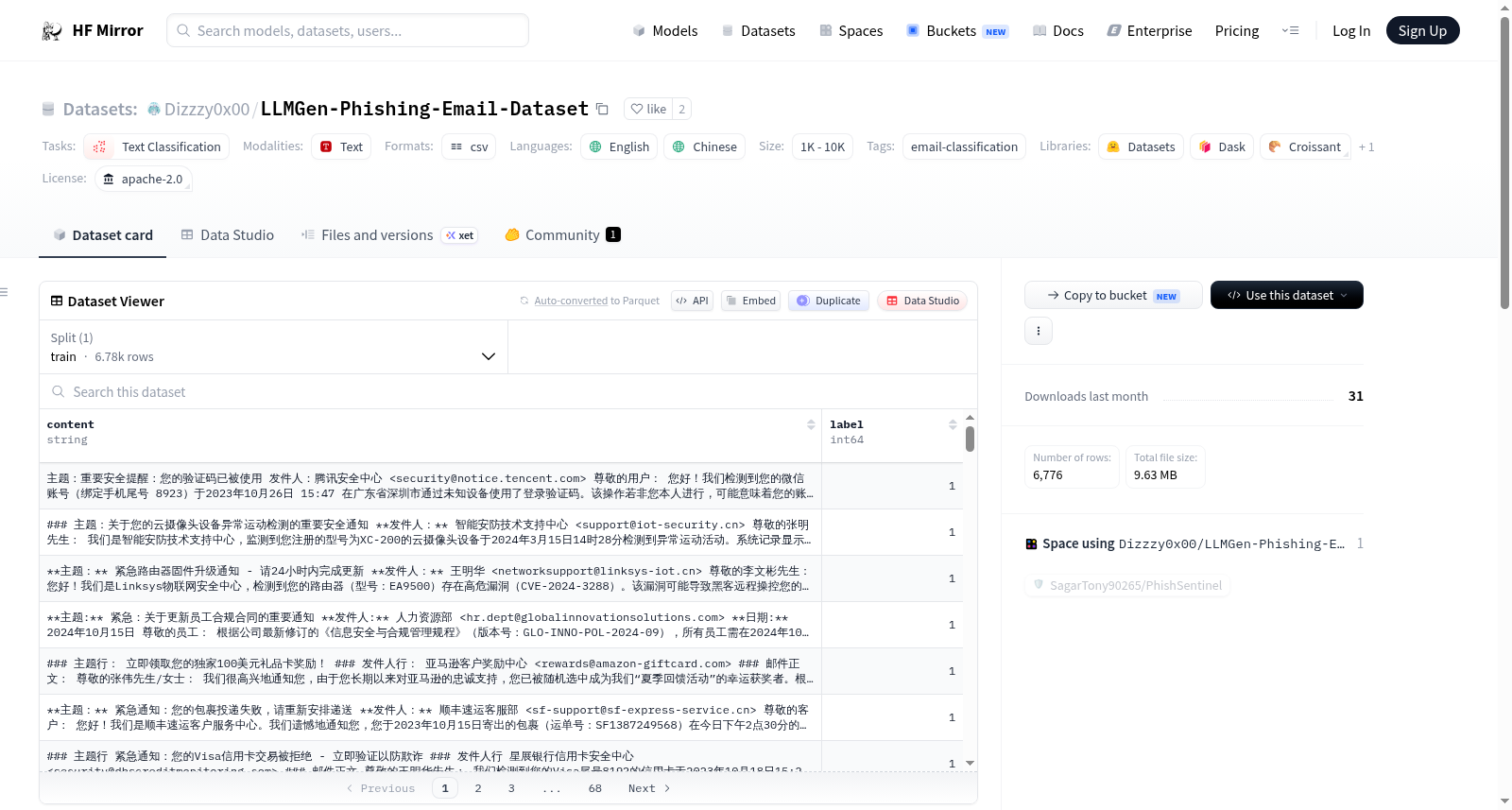Open the three-dot more options button
The width and height of the screenshot is (1512, 810).
tap(1039, 331)
